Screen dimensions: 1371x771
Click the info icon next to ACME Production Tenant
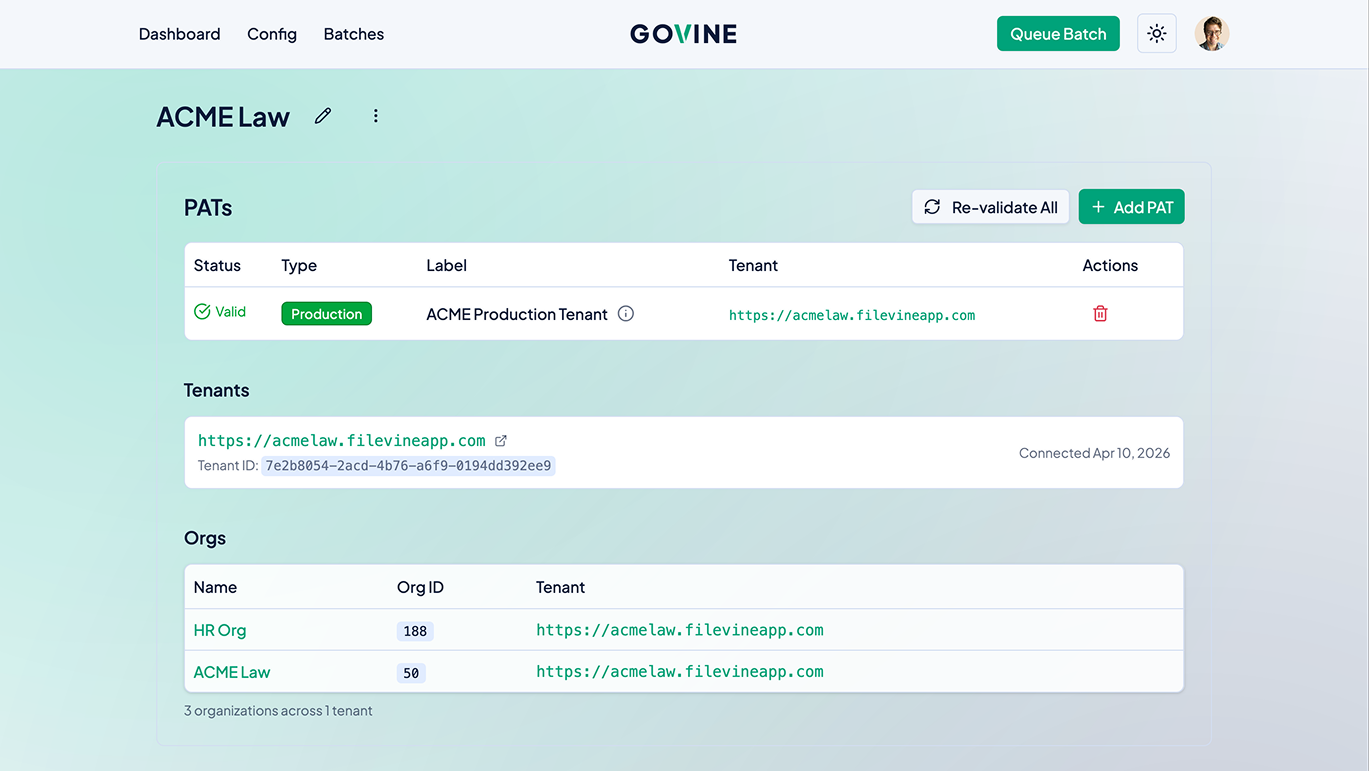click(626, 314)
